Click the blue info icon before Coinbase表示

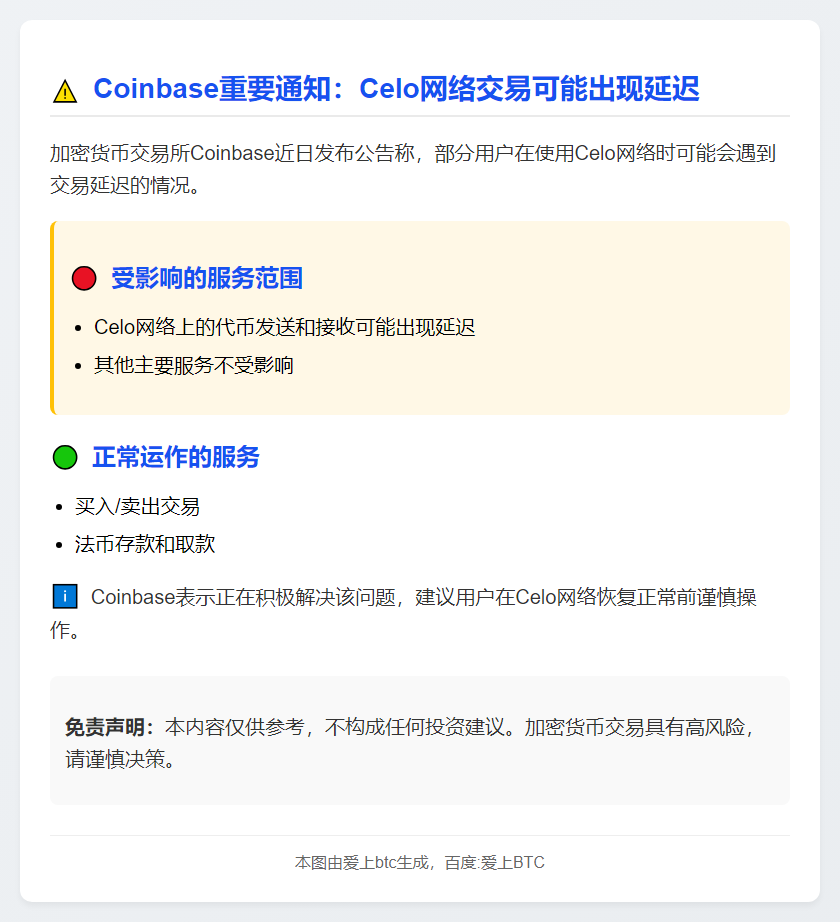pos(64,597)
